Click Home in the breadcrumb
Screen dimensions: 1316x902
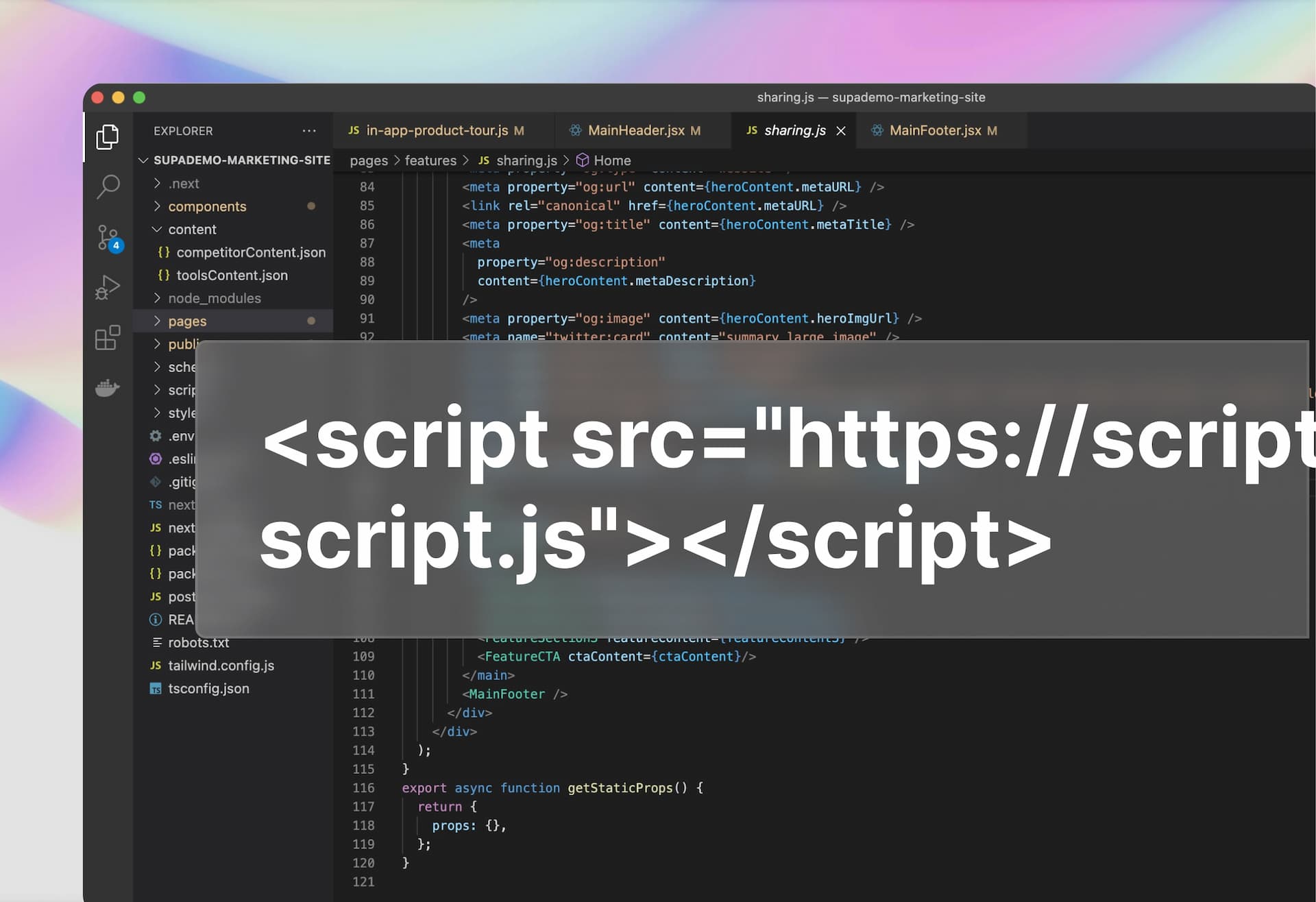coord(612,160)
